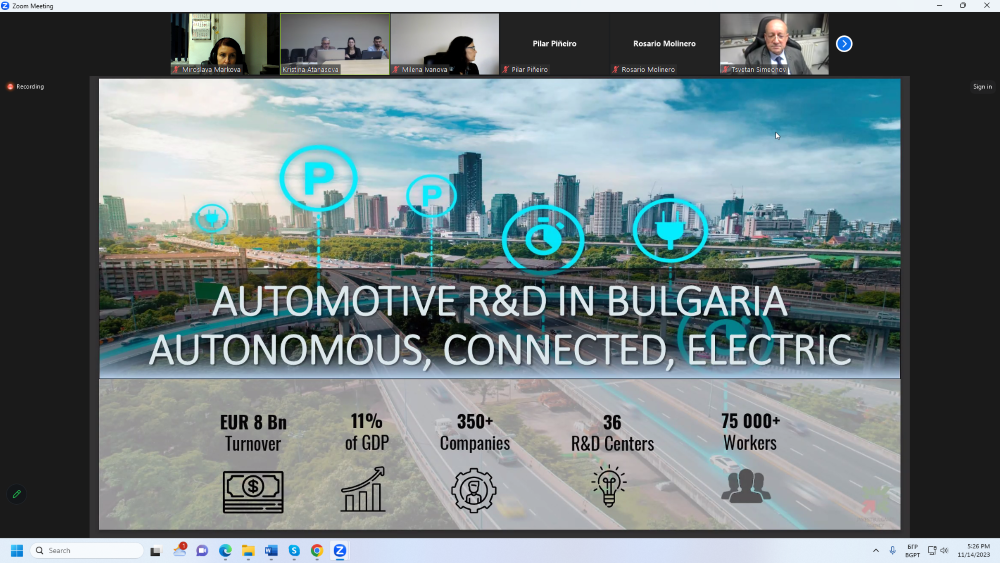Open File Explorer from taskbar
The image size is (1000, 563).
point(248,551)
